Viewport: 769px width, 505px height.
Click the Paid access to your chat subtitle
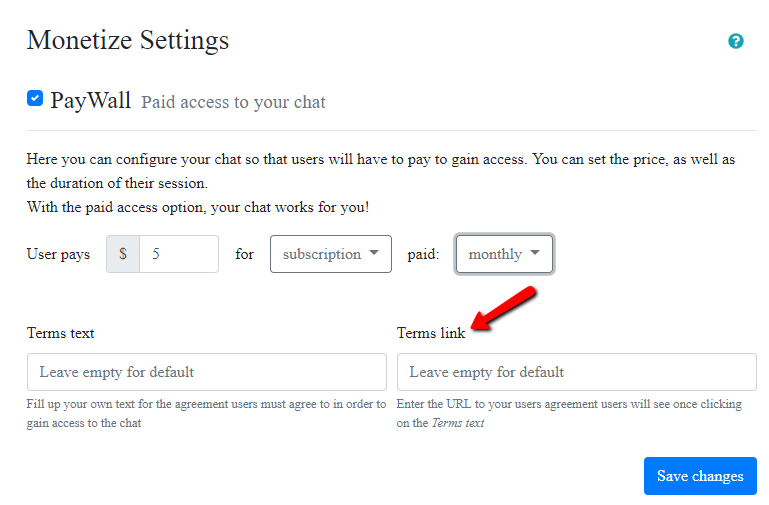point(233,102)
